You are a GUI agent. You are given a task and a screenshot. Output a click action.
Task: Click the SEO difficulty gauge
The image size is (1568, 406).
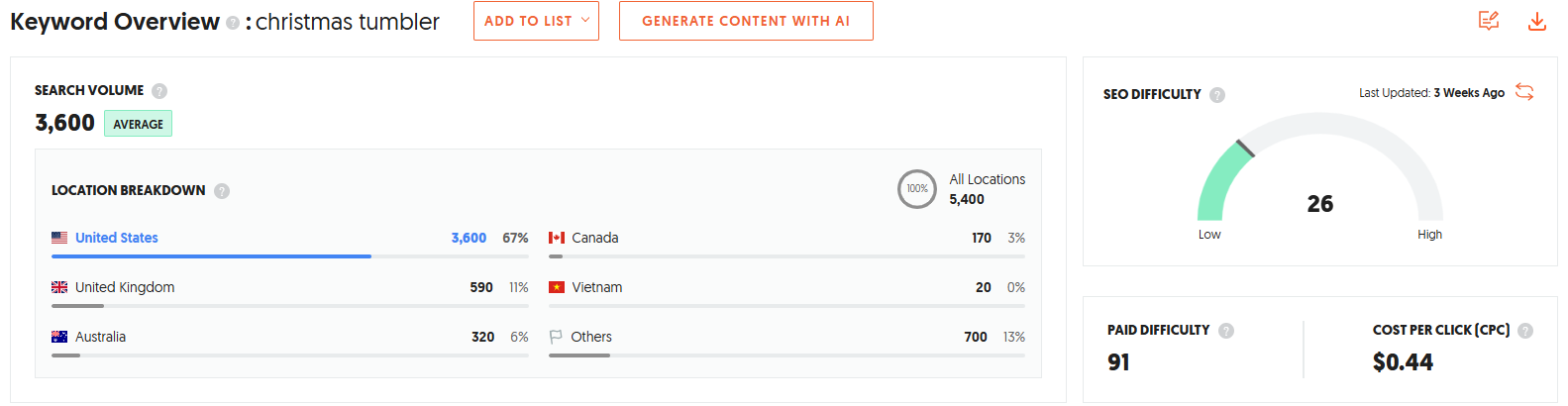tap(1319, 168)
